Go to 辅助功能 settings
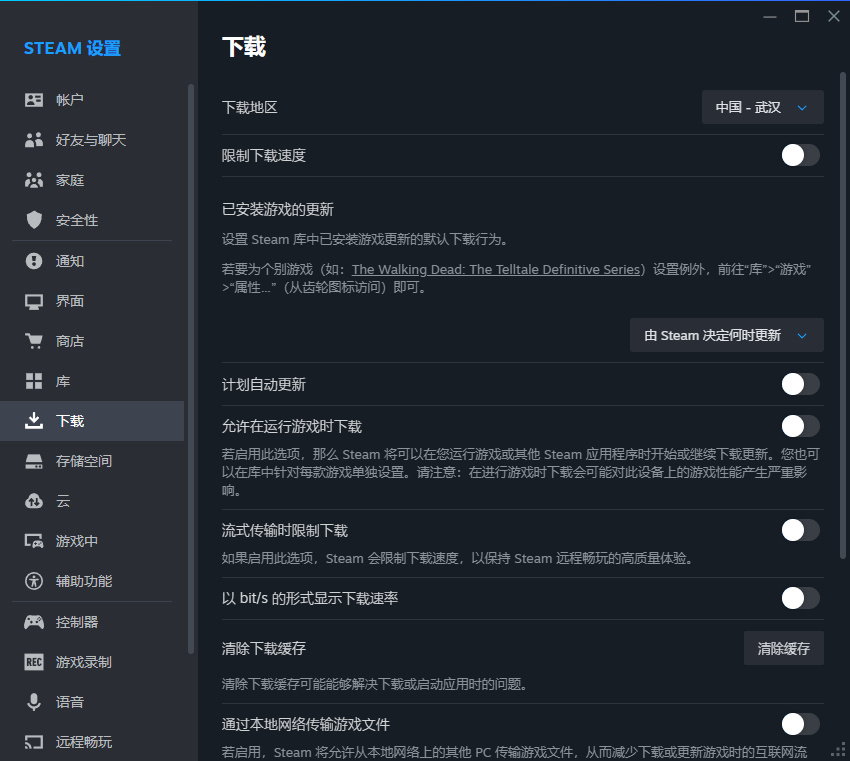Image resolution: width=850 pixels, height=761 pixels. point(92,581)
